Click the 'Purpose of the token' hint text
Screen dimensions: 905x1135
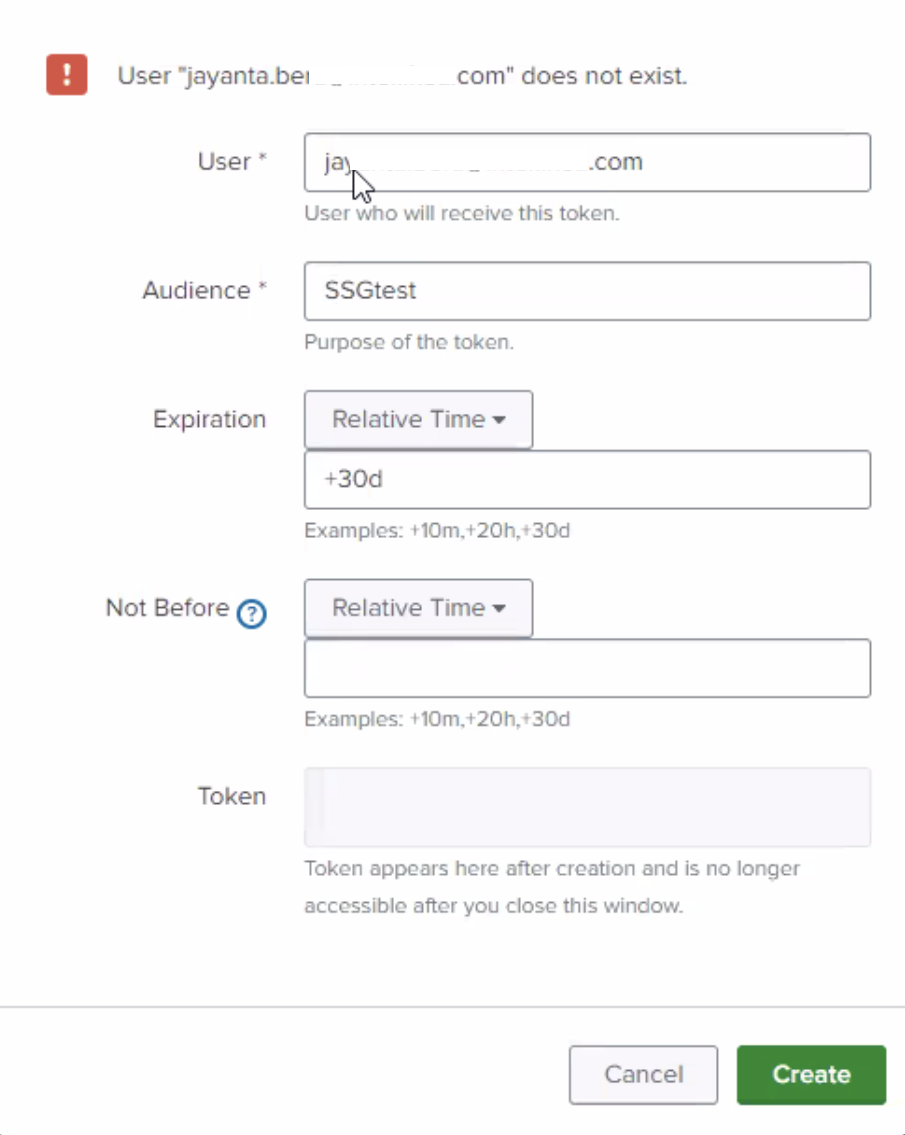click(x=409, y=342)
